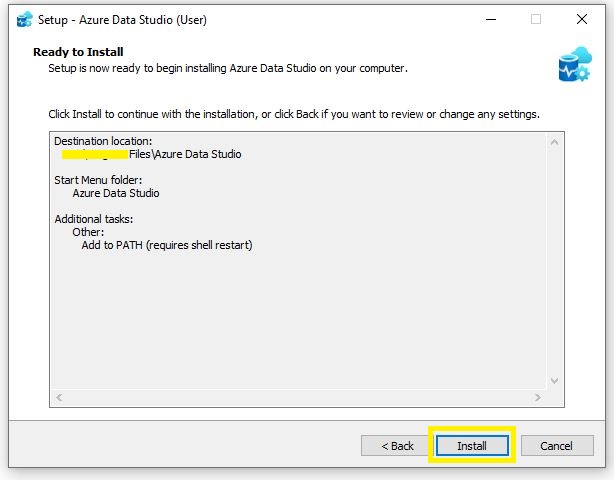Go back using the Back button
Screen dimensions: 614x480
click(395, 445)
